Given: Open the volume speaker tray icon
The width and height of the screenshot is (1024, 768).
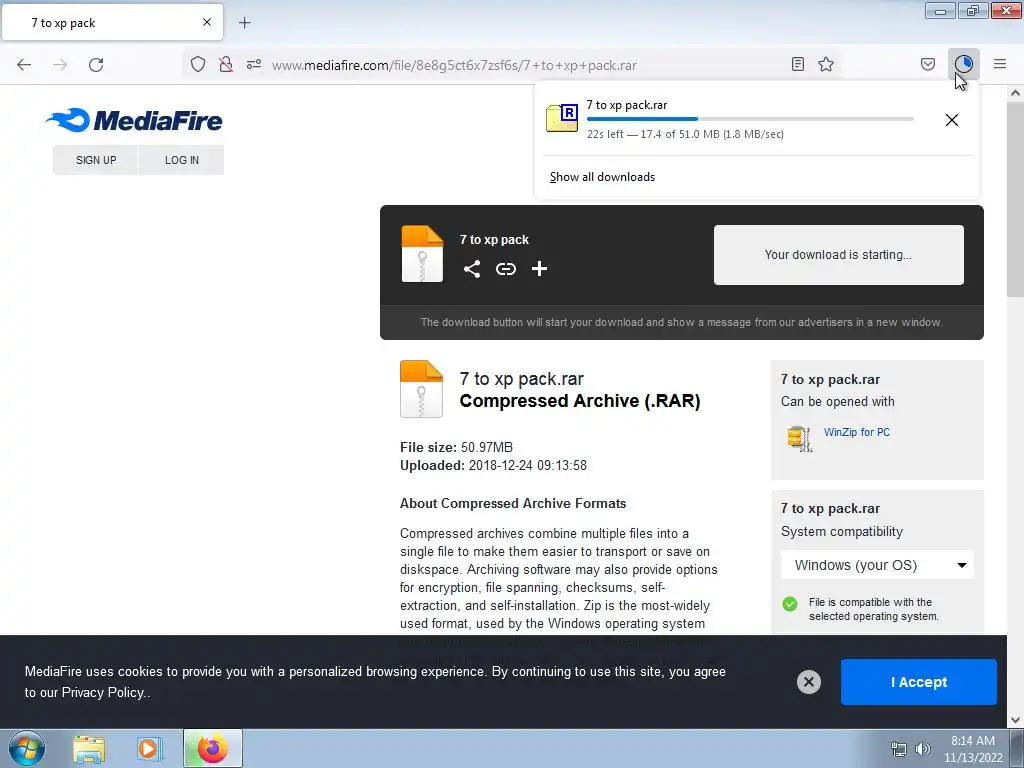Looking at the screenshot, I should pyautogui.click(x=923, y=749).
